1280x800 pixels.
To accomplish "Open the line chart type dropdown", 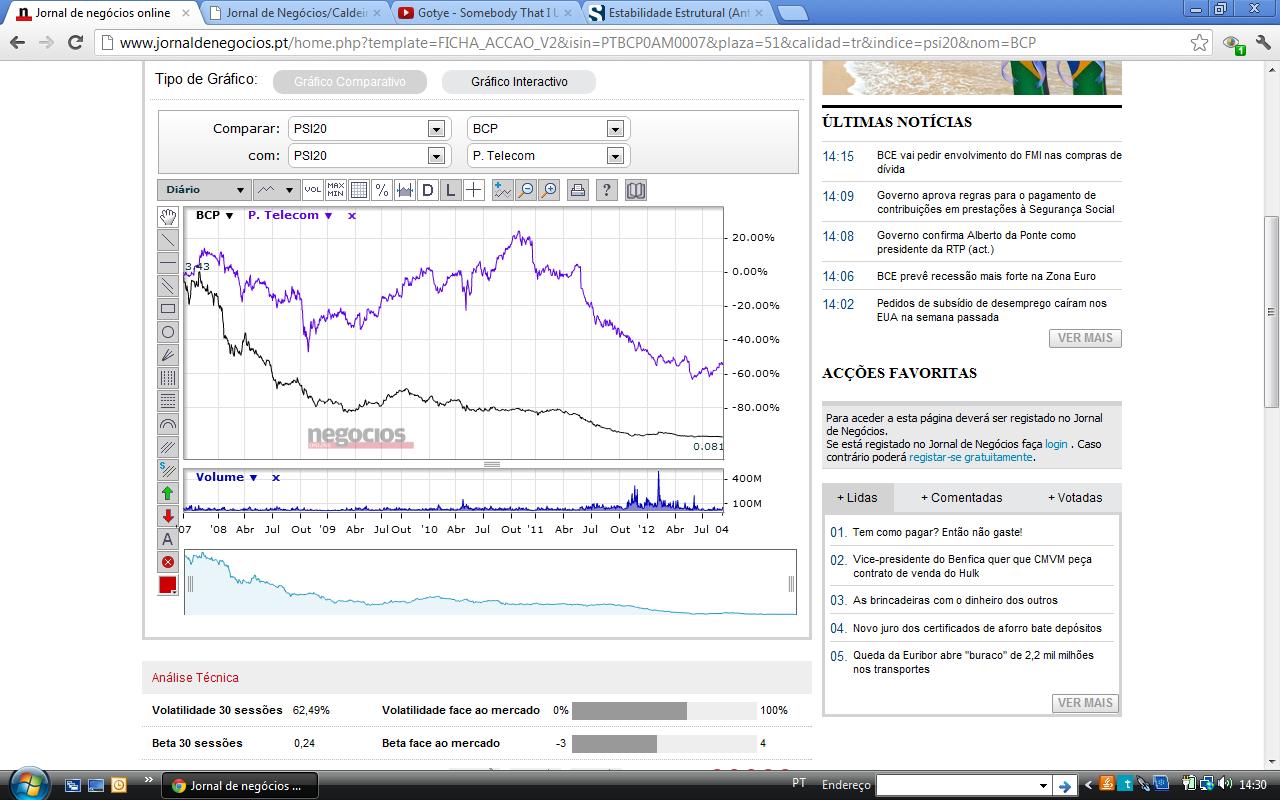I will tap(276, 190).
